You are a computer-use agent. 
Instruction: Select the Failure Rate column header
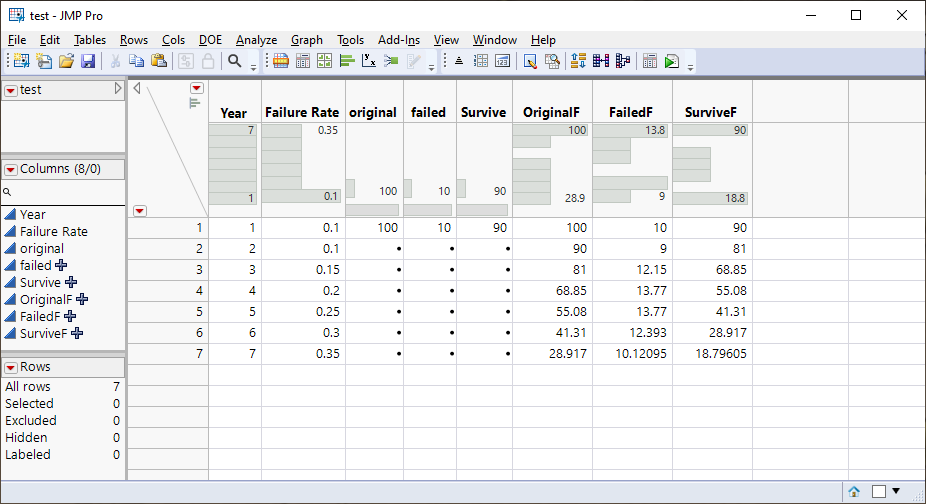(x=301, y=112)
